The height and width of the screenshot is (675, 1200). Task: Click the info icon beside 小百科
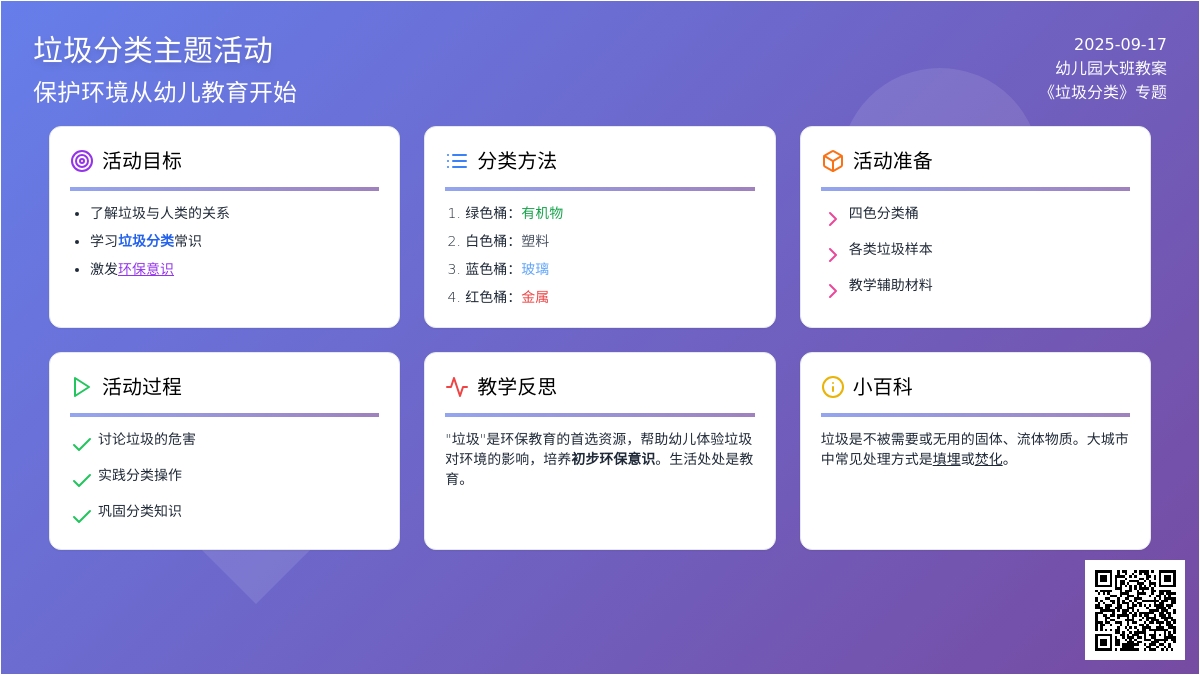click(x=832, y=387)
